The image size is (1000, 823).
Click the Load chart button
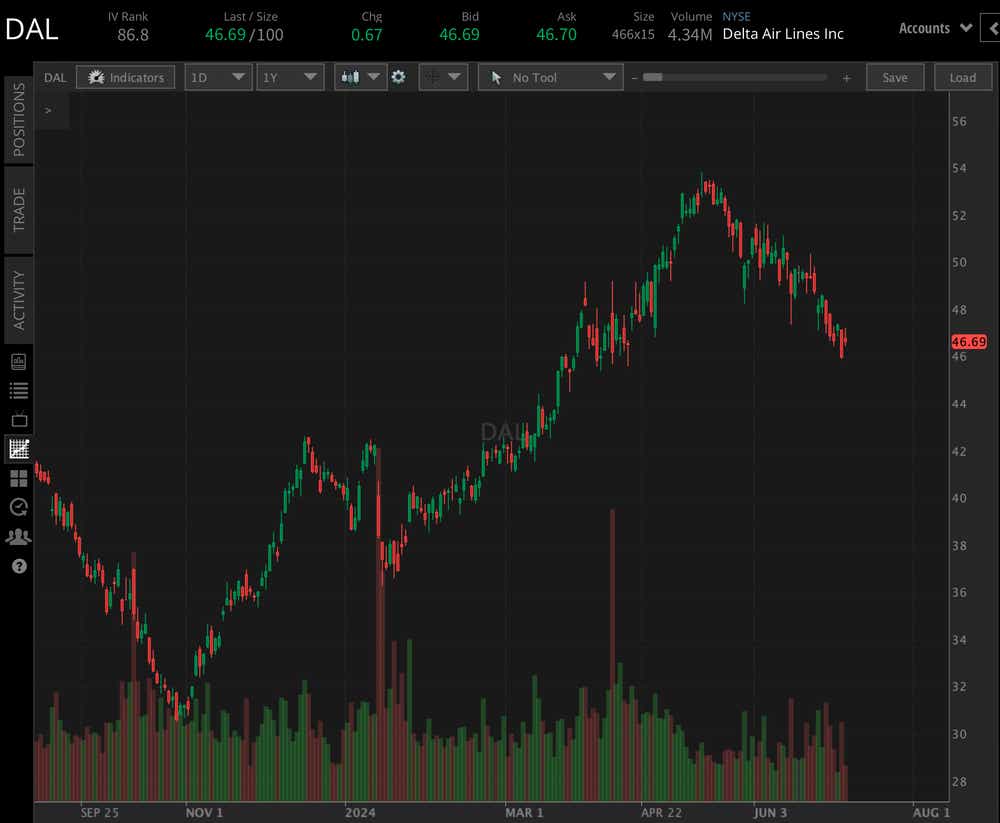point(962,77)
